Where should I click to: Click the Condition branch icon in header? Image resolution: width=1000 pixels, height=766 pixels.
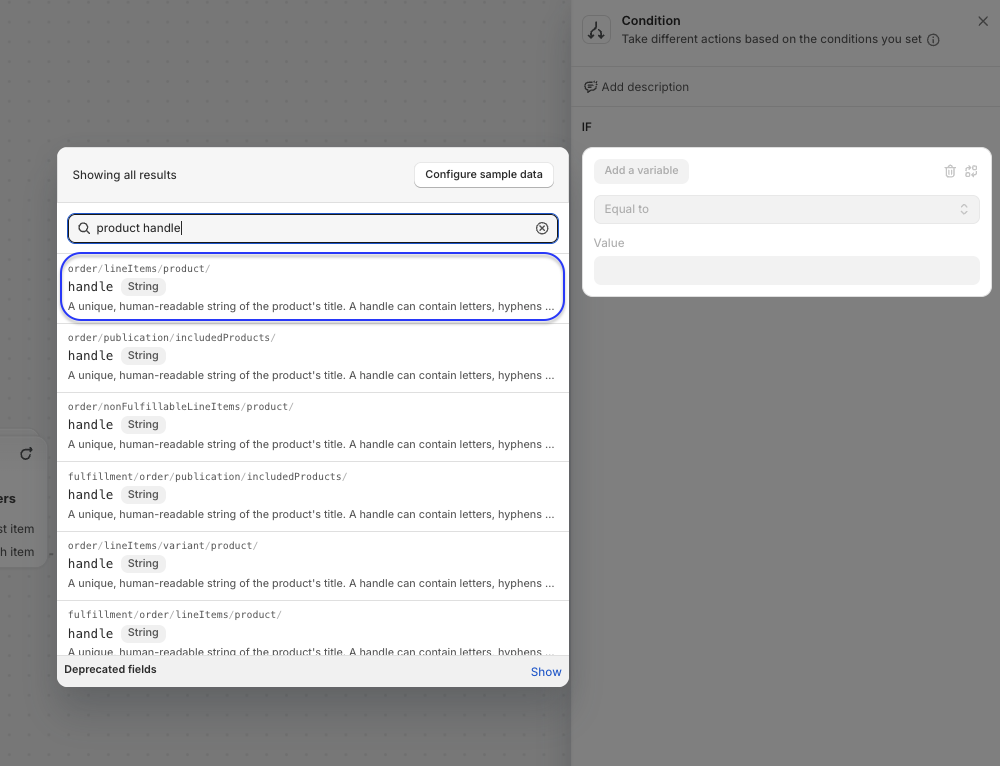[x=597, y=30]
